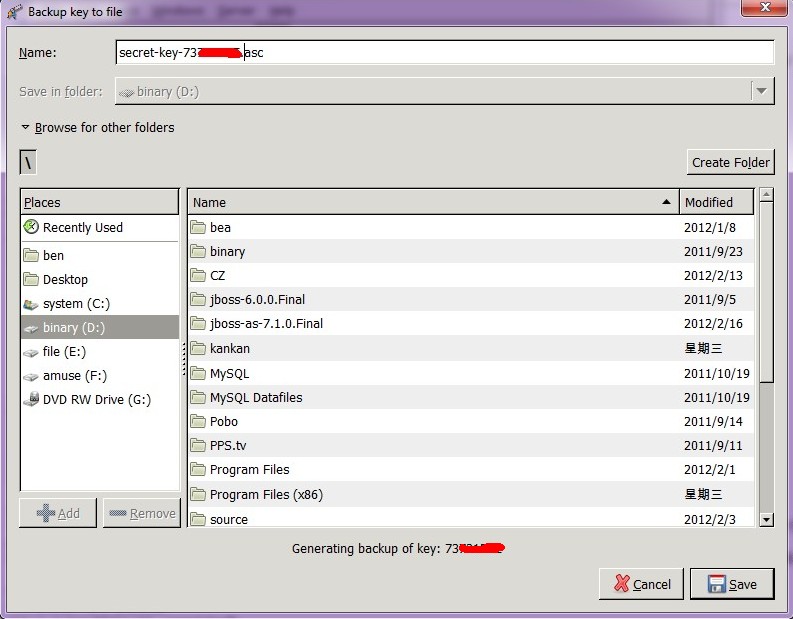Click the 2011/9/14 modified date

[713, 421]
